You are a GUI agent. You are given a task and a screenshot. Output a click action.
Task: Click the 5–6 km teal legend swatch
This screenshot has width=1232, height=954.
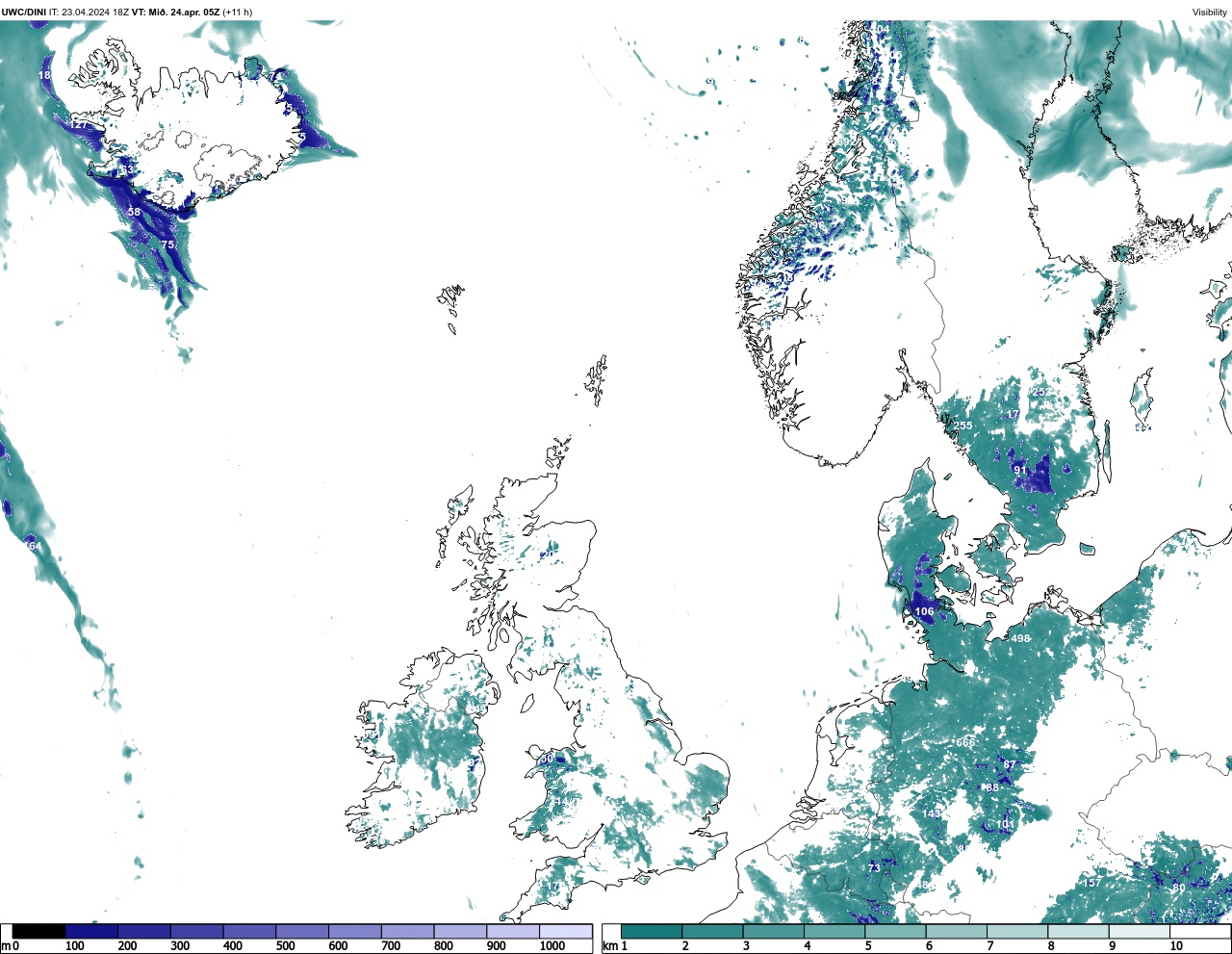pos(895,931)
